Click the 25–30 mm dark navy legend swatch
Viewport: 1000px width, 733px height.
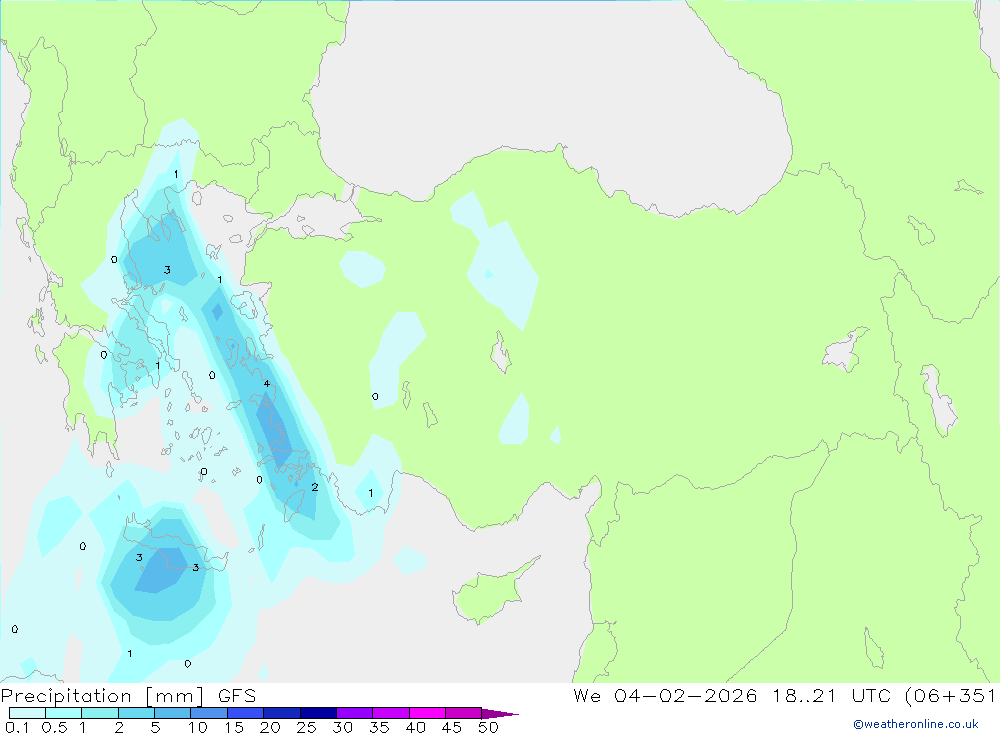(318, 713)
